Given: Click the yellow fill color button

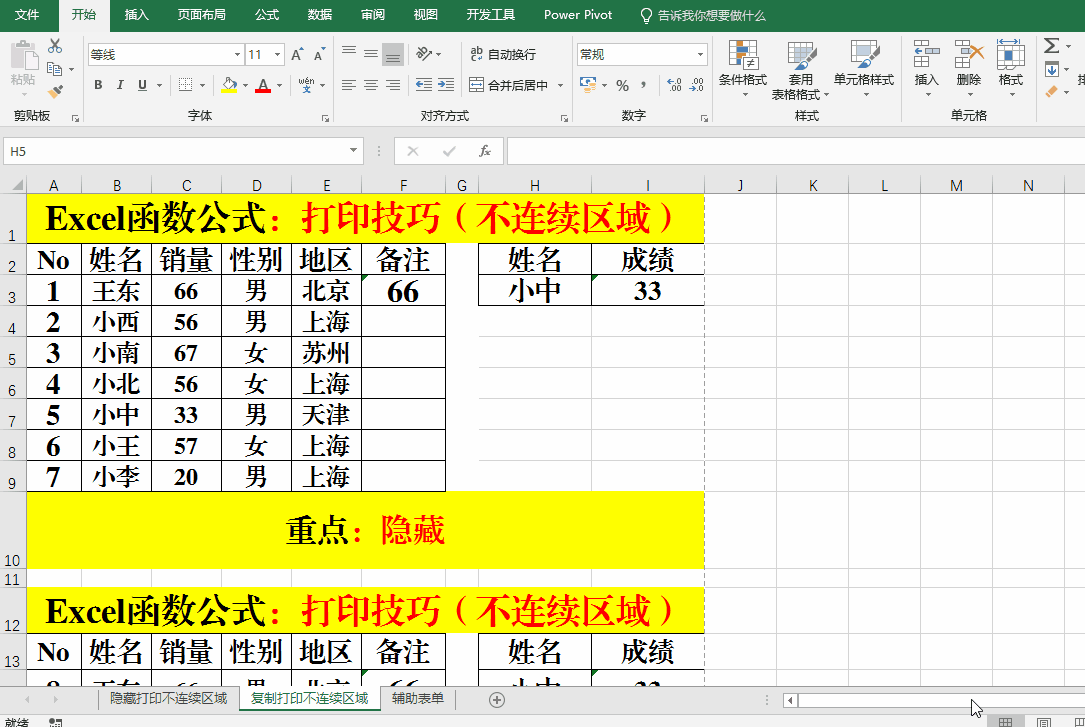Looking at the screenshot, I should (229, 85).
